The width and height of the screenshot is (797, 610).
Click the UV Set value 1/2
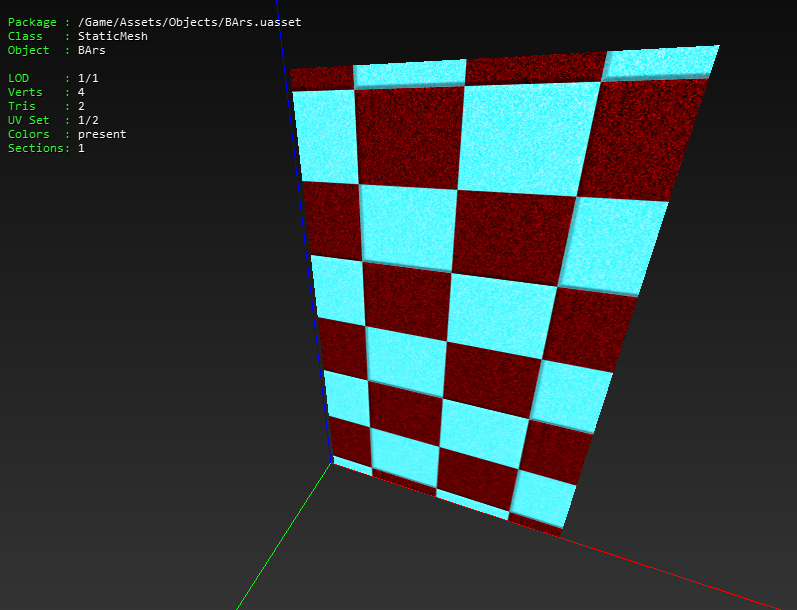click(88, 120)
